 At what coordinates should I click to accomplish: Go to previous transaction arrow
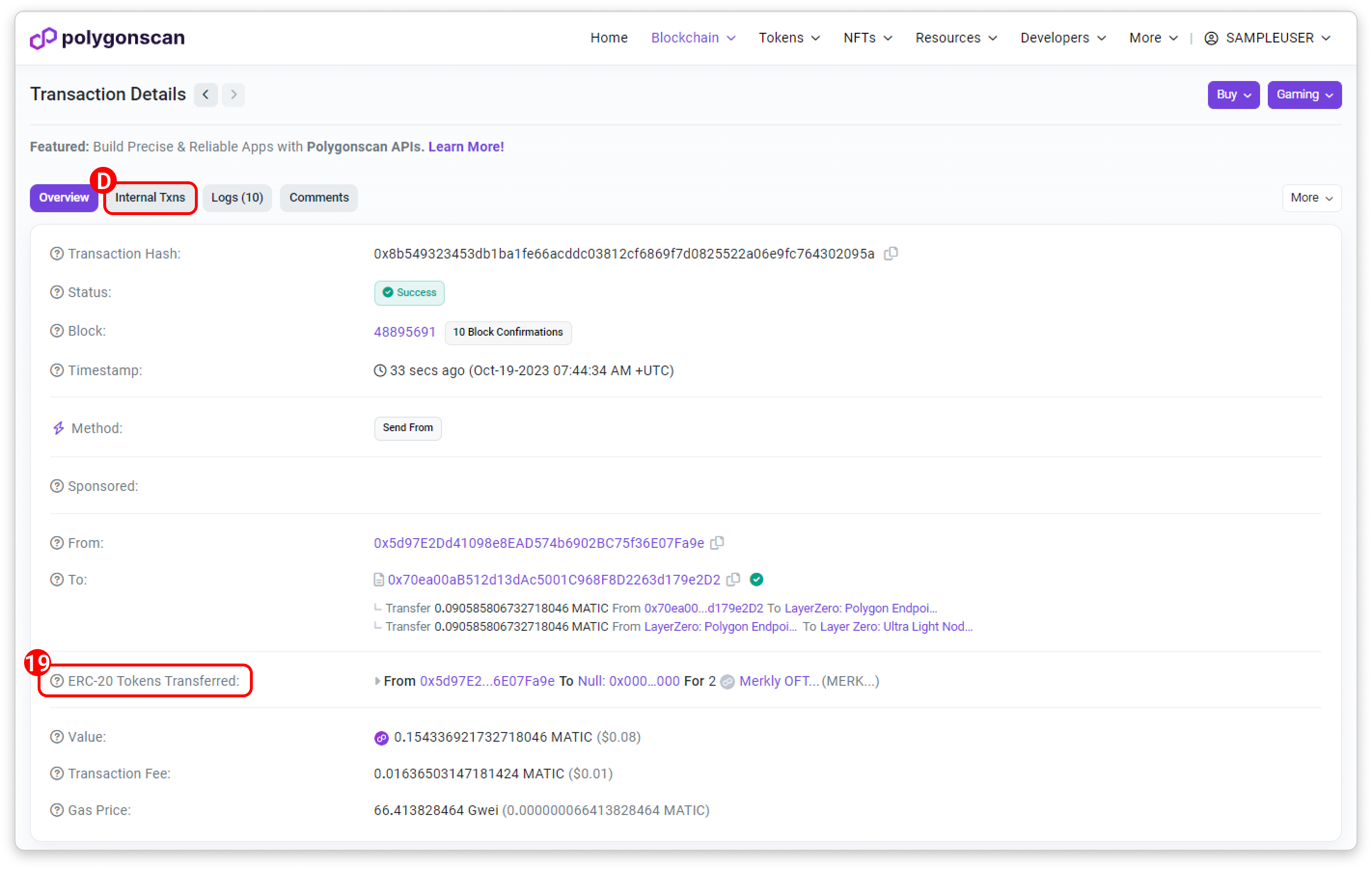(206, 95)
